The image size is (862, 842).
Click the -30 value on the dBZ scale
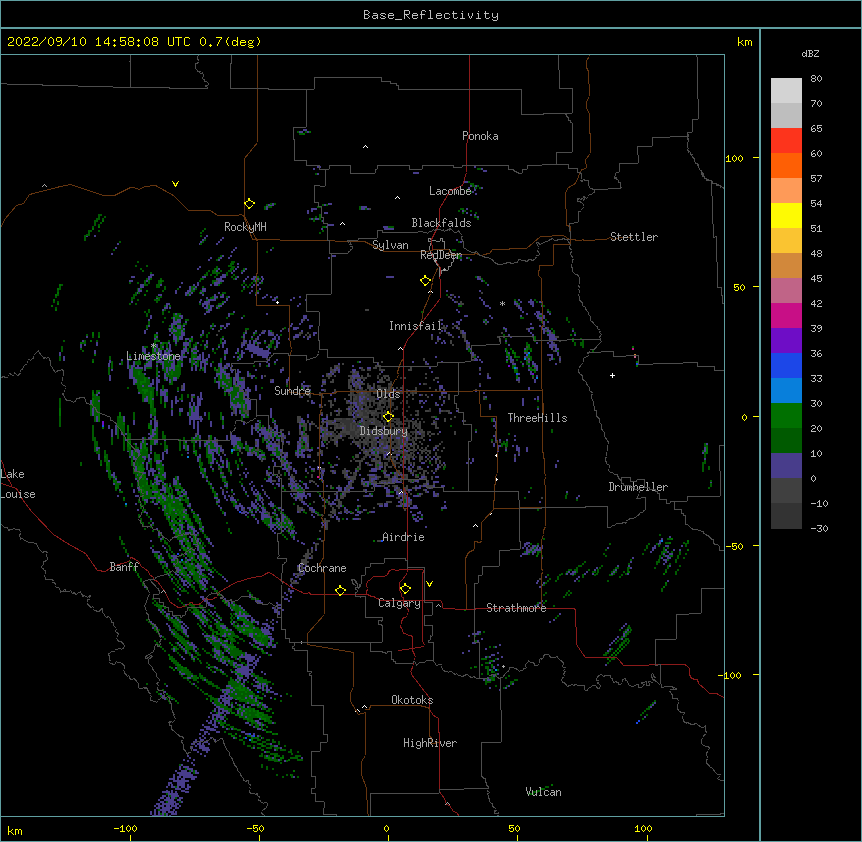pos(819,529)
